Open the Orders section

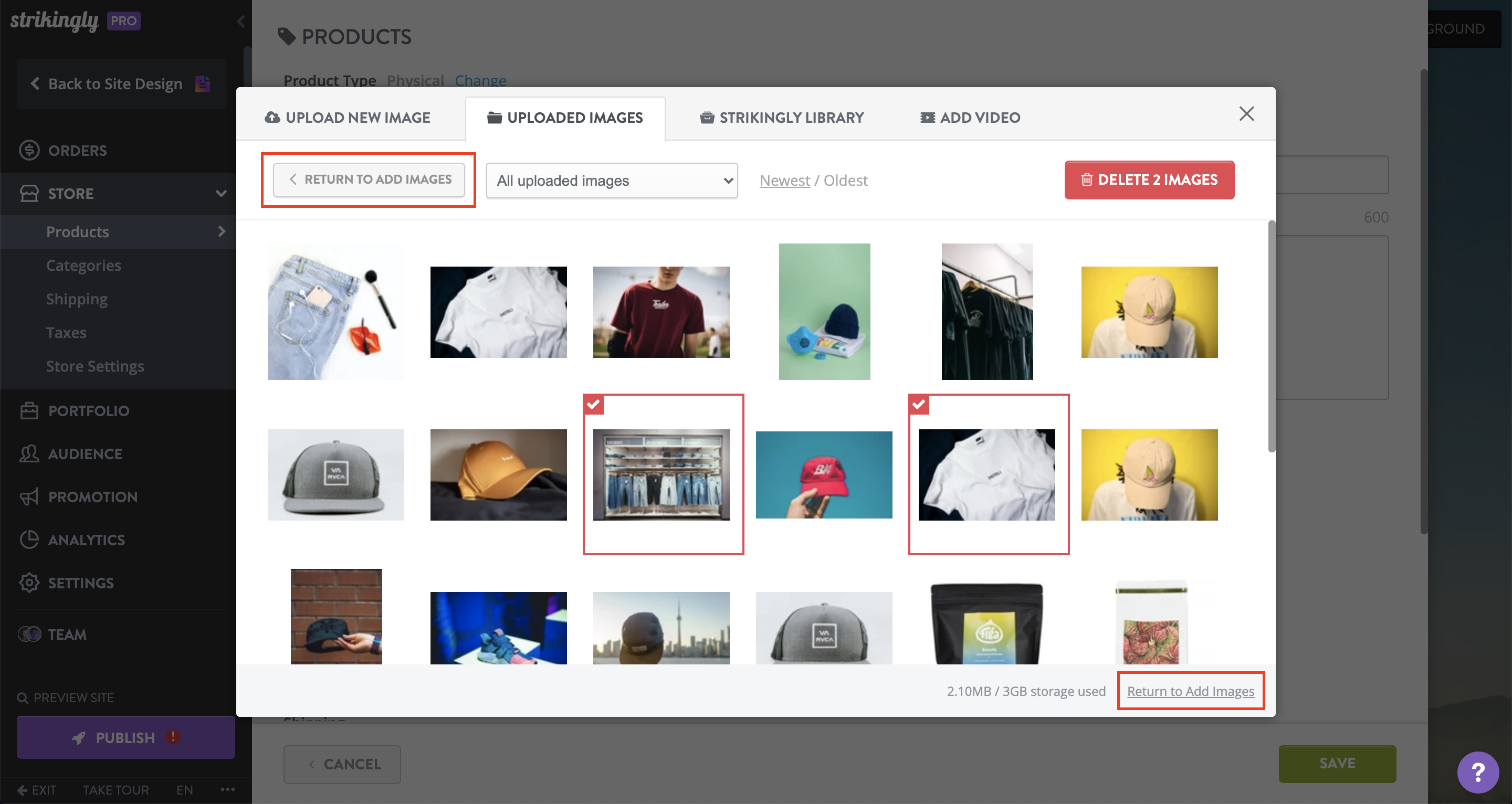click(x=78, y=150)
